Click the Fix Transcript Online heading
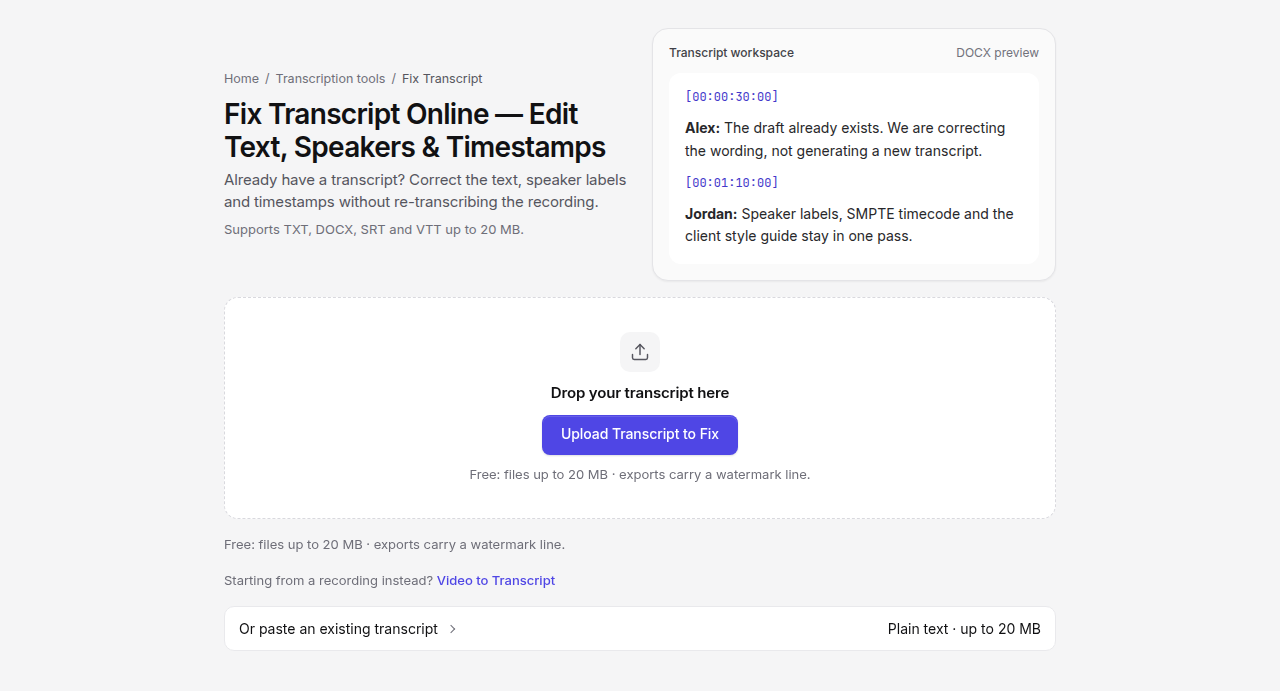 [415, 130]
